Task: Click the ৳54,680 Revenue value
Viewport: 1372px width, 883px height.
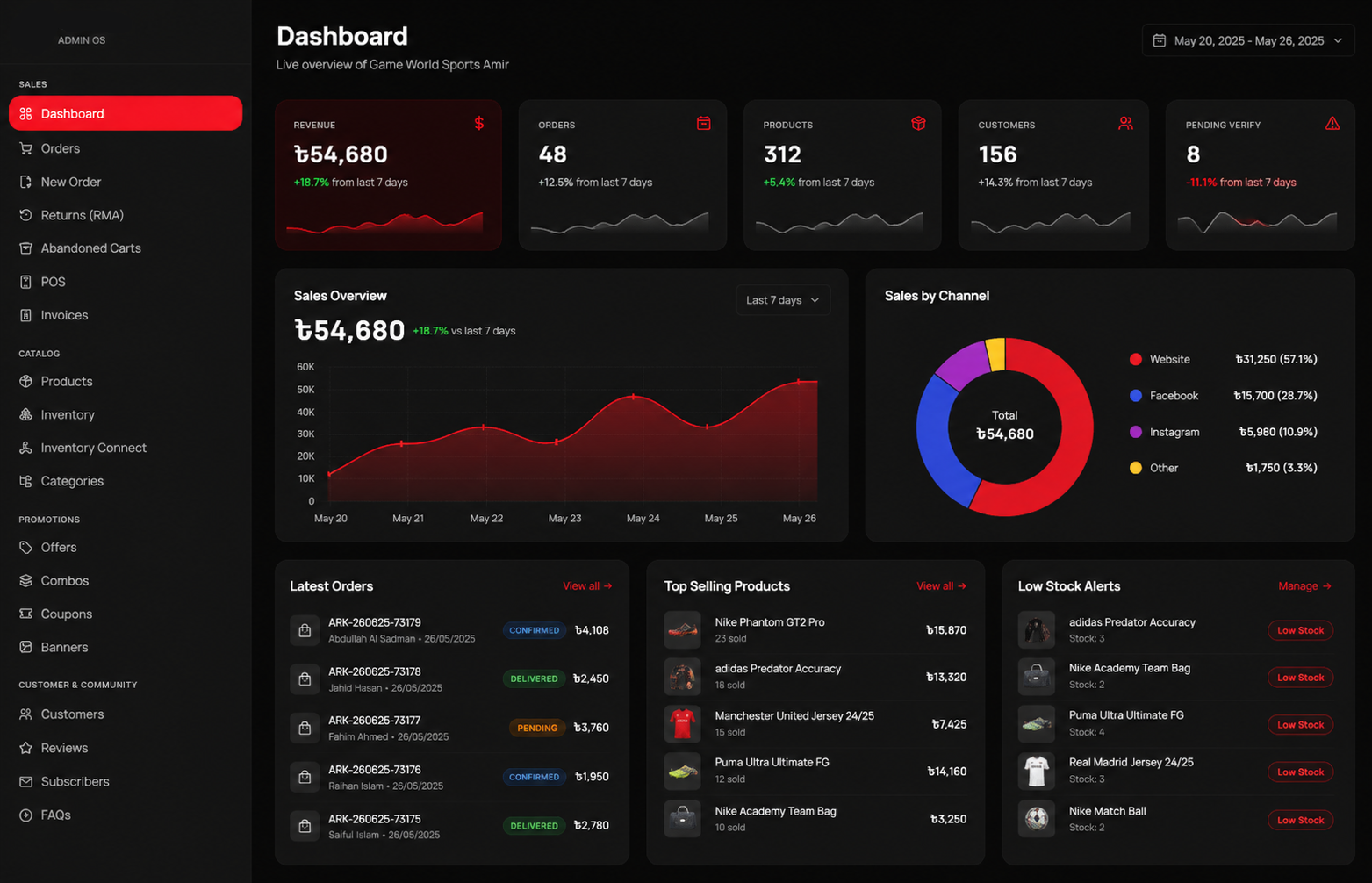Action: click(341, 154)
